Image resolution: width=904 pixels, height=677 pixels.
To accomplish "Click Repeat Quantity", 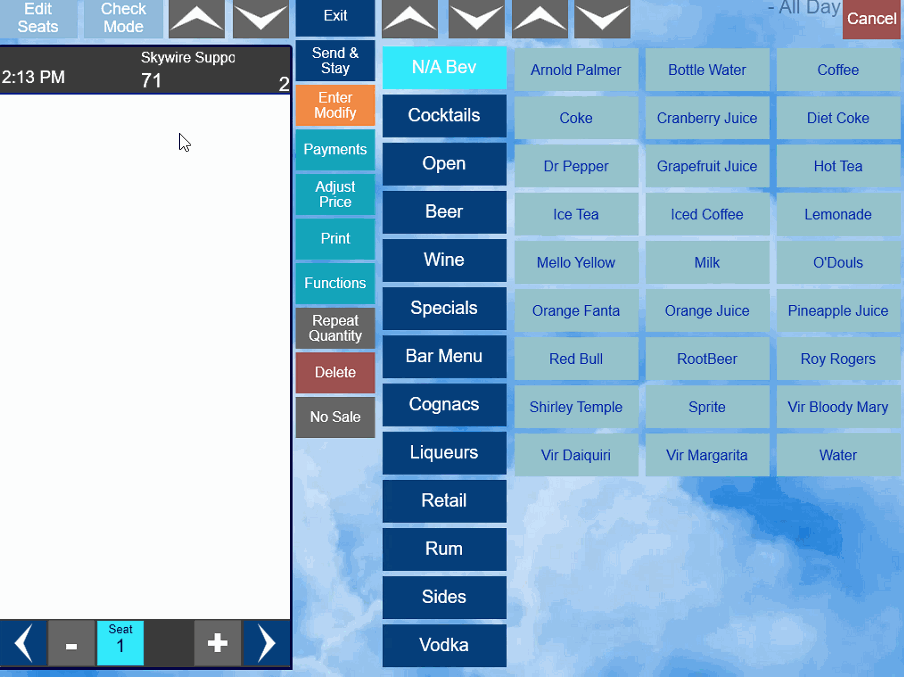I will 335,328.
